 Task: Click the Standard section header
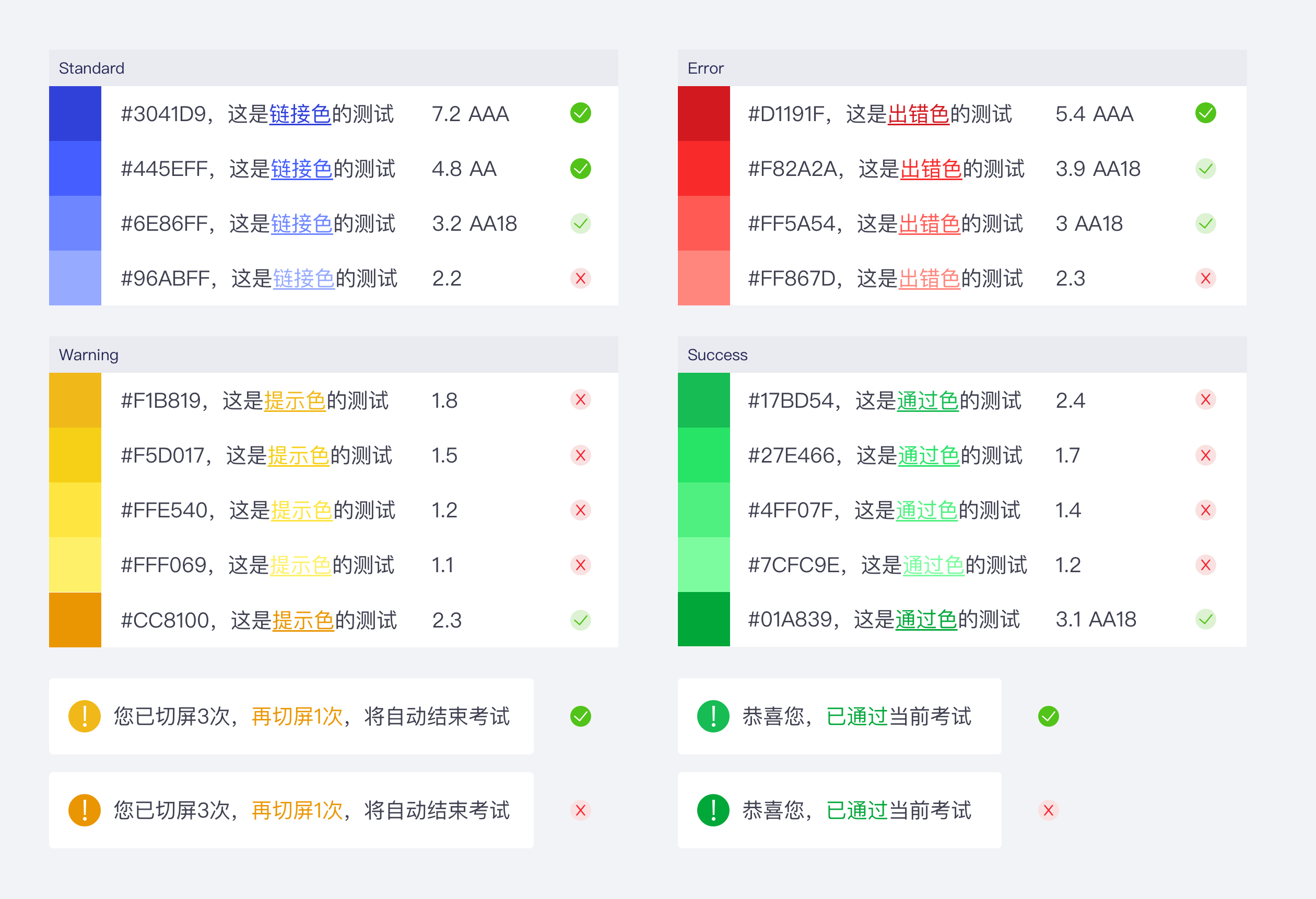tap(334, 68)
